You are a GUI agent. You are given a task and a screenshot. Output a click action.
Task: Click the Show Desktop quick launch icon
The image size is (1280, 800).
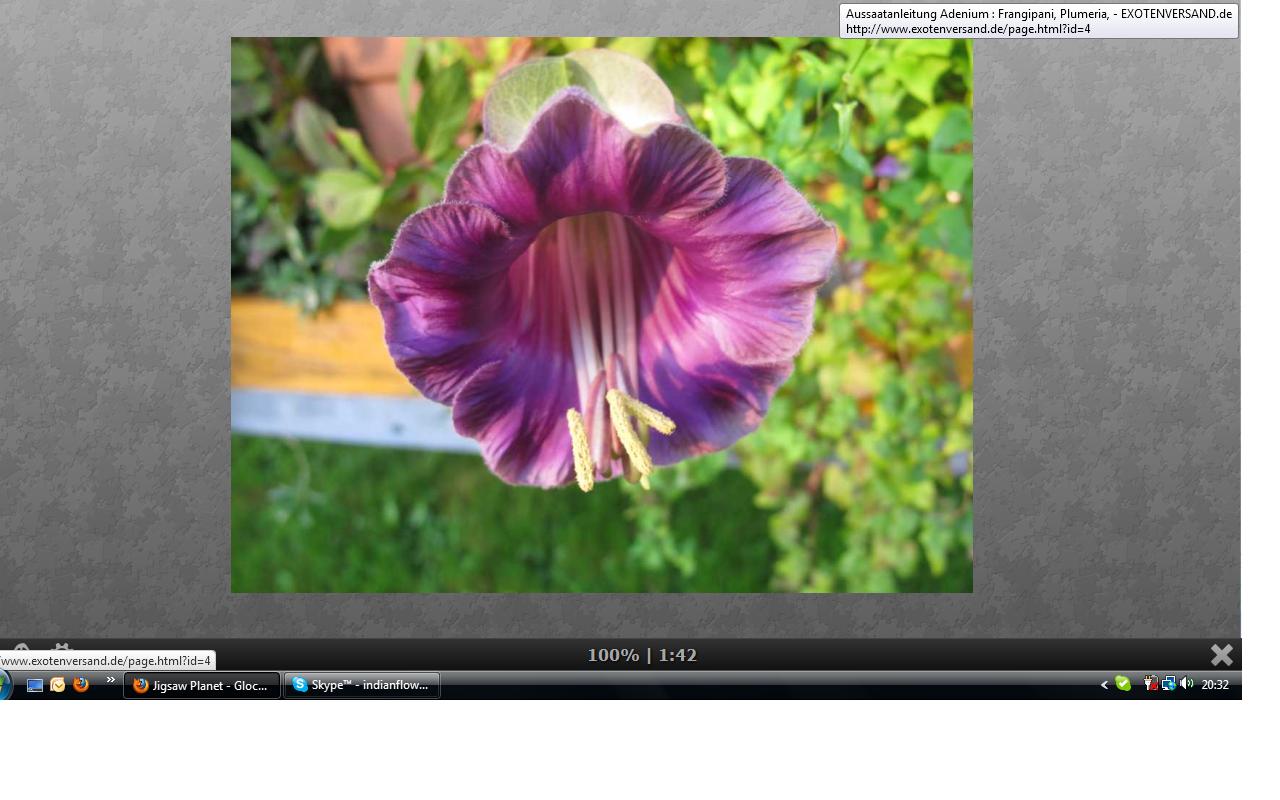(x=35, y=685)
